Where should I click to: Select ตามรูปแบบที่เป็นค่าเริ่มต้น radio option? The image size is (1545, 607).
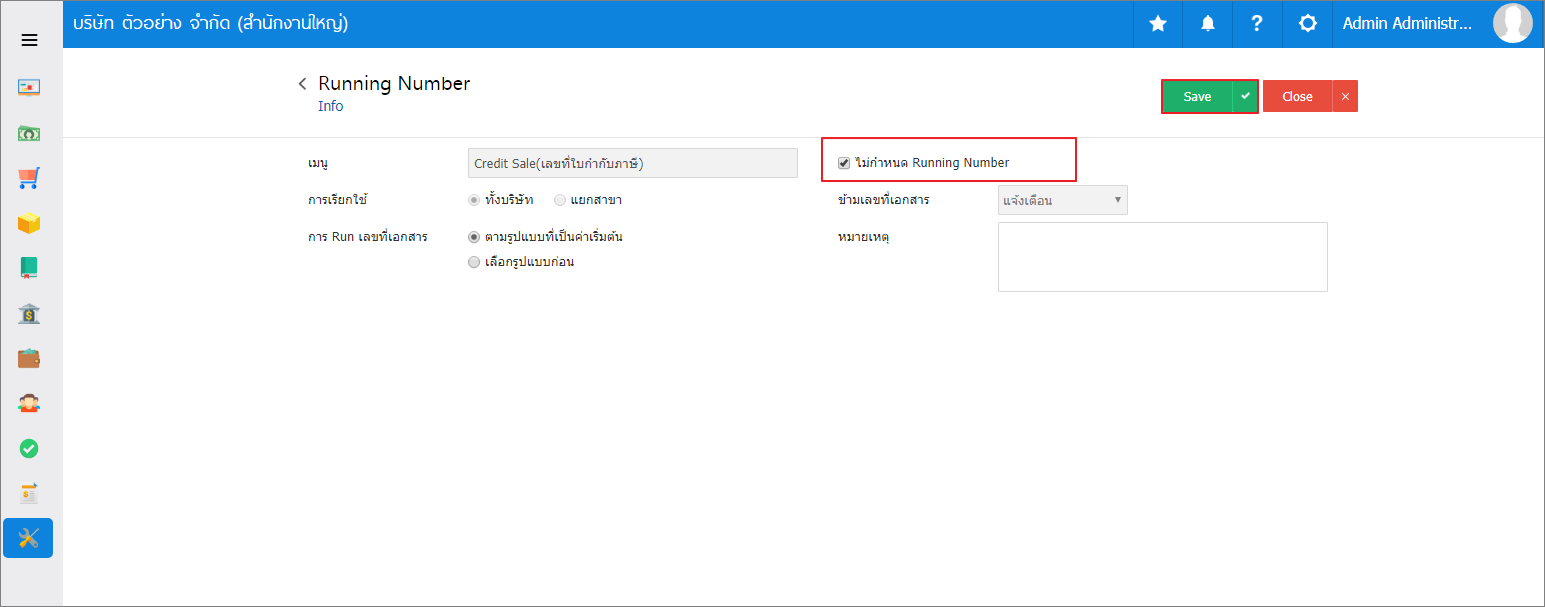coord(475,238)
